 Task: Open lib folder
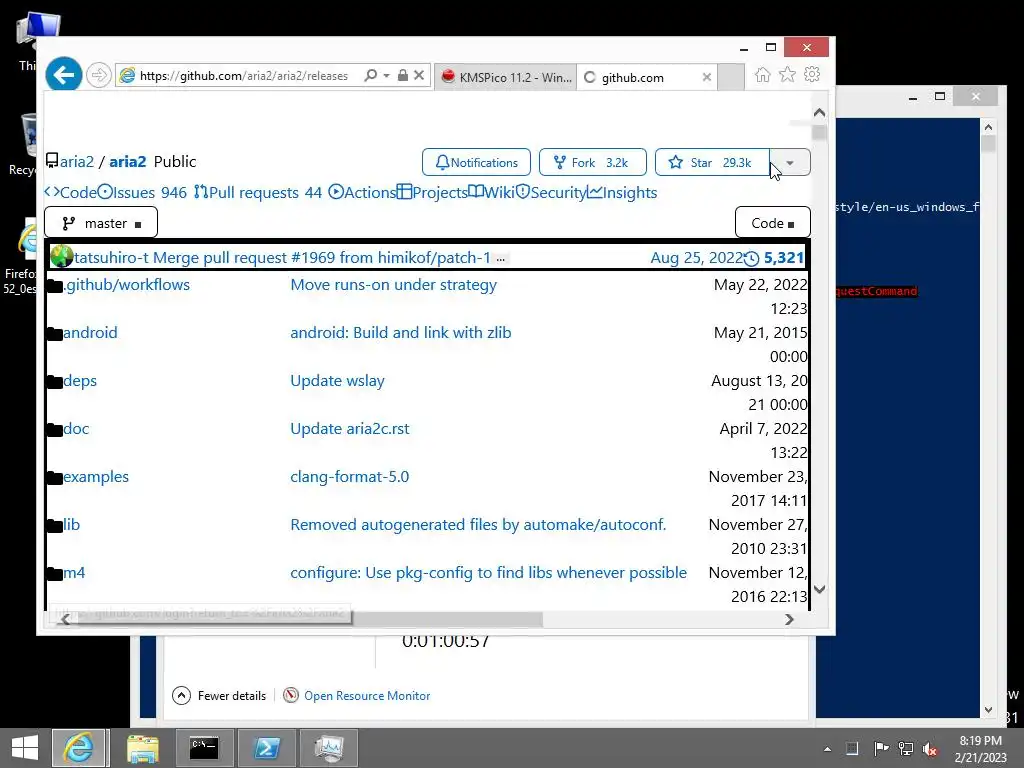pyautogui.click(x=71, y=524)
